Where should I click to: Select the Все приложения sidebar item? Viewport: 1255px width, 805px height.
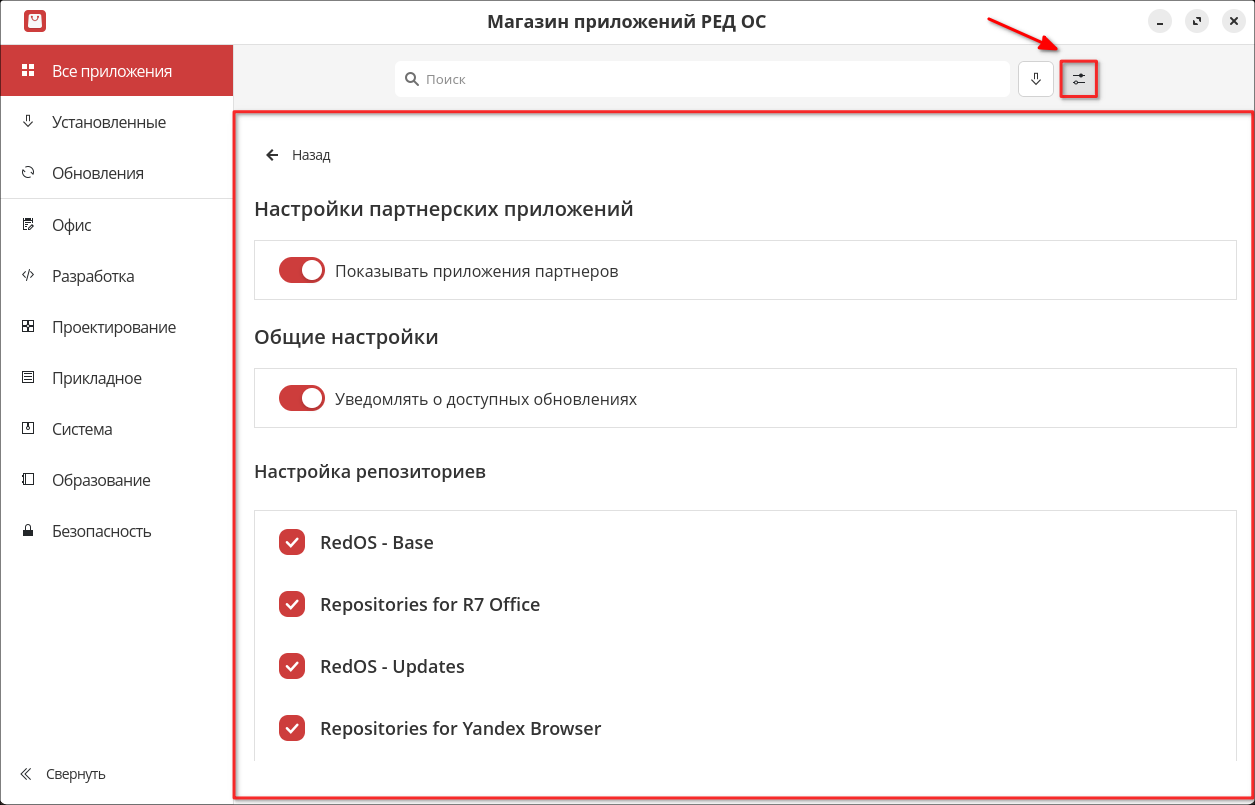pos(111,71)
